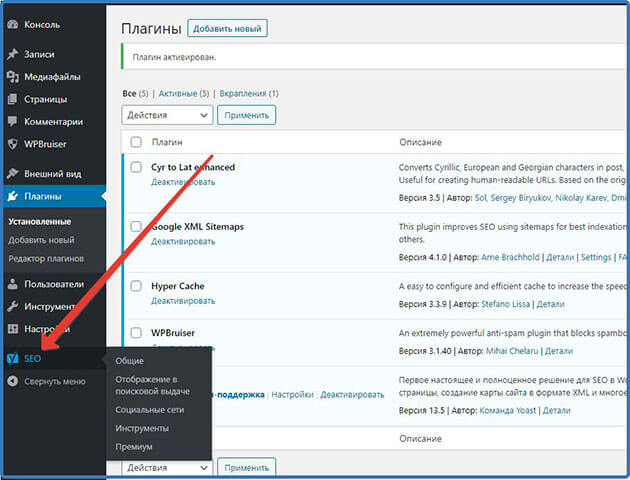630x480 pixels.
Task: Select Инструменты in the SEO submenu
Action: [142, 428]
